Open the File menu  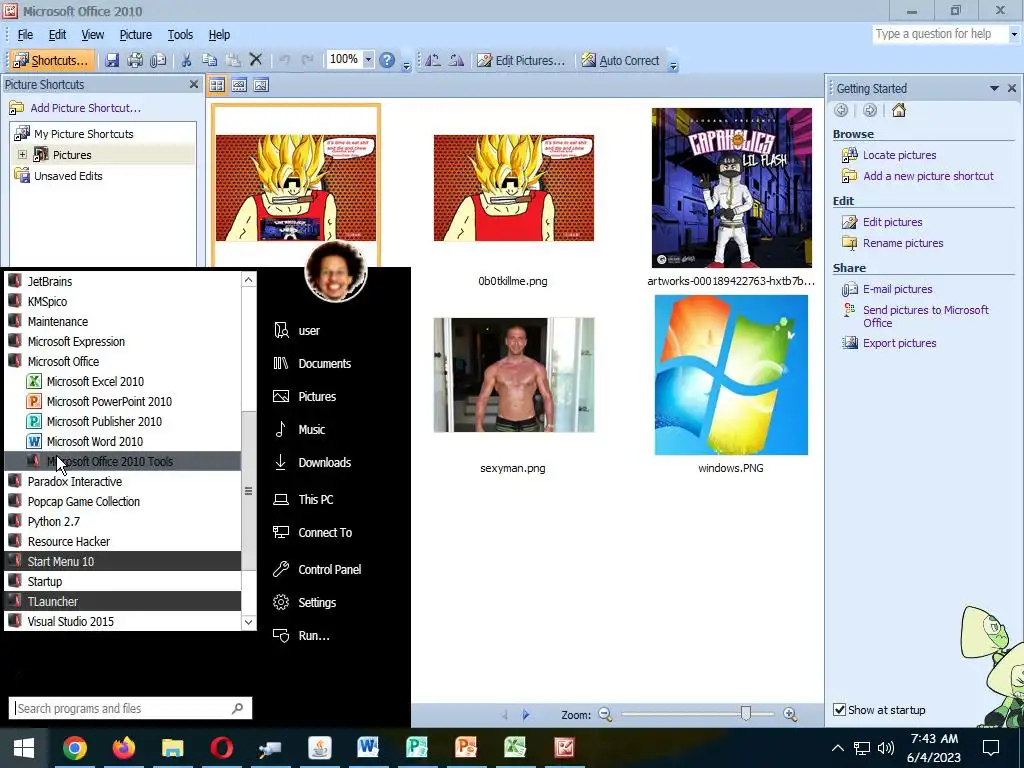click(x=25, y=35)
